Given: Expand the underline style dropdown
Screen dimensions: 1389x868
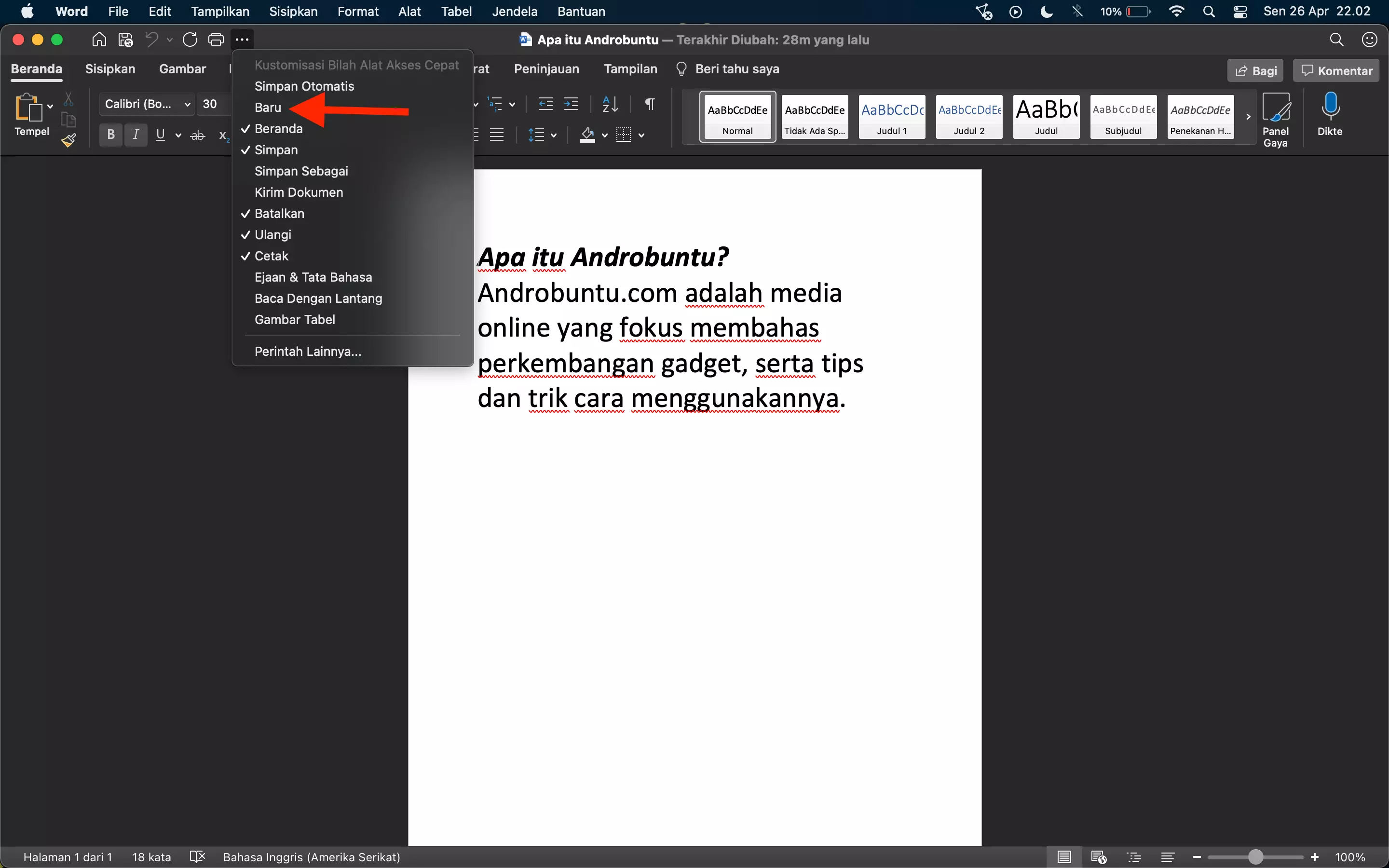Looking at the screenshot, I should point(177,135).
